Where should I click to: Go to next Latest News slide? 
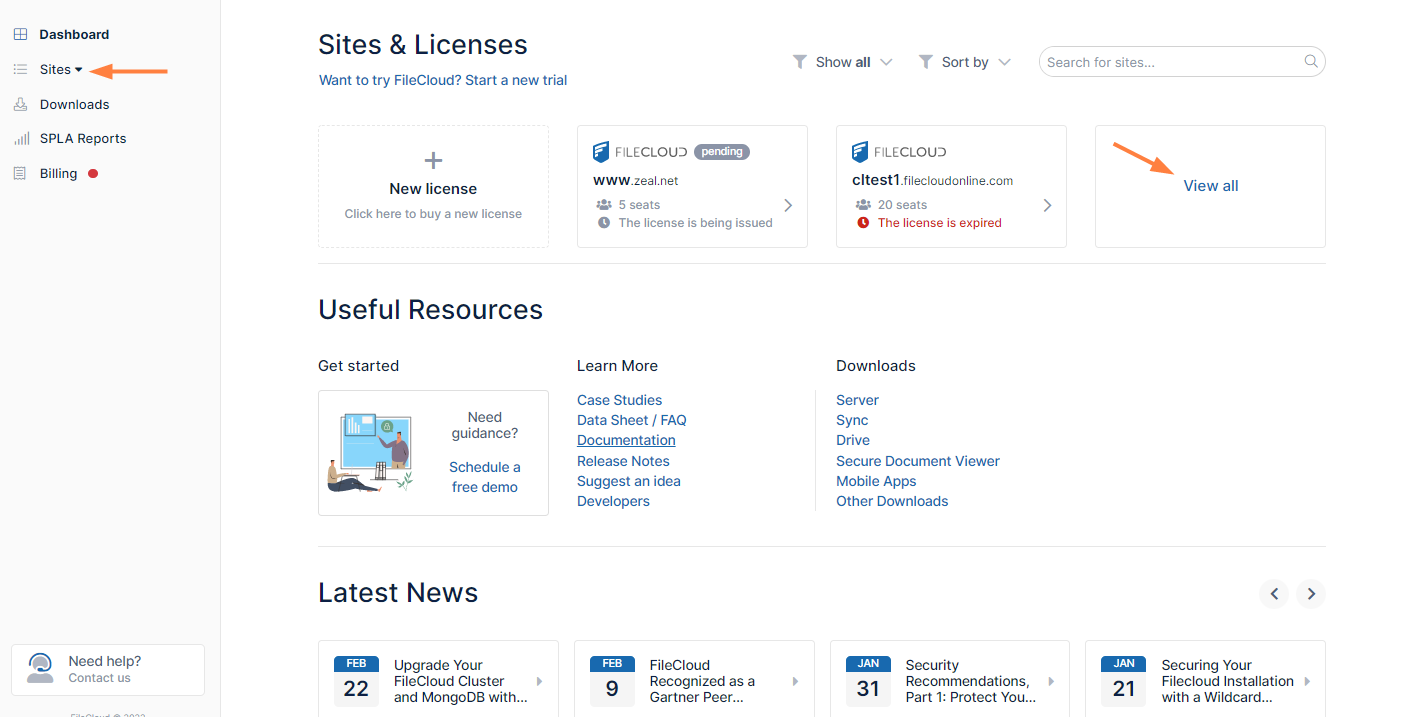coord(1311,594)
